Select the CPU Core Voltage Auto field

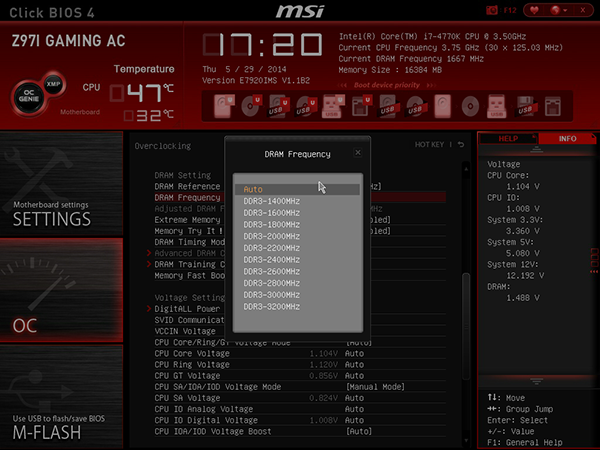pyautogui.click(x=354, y=354)
